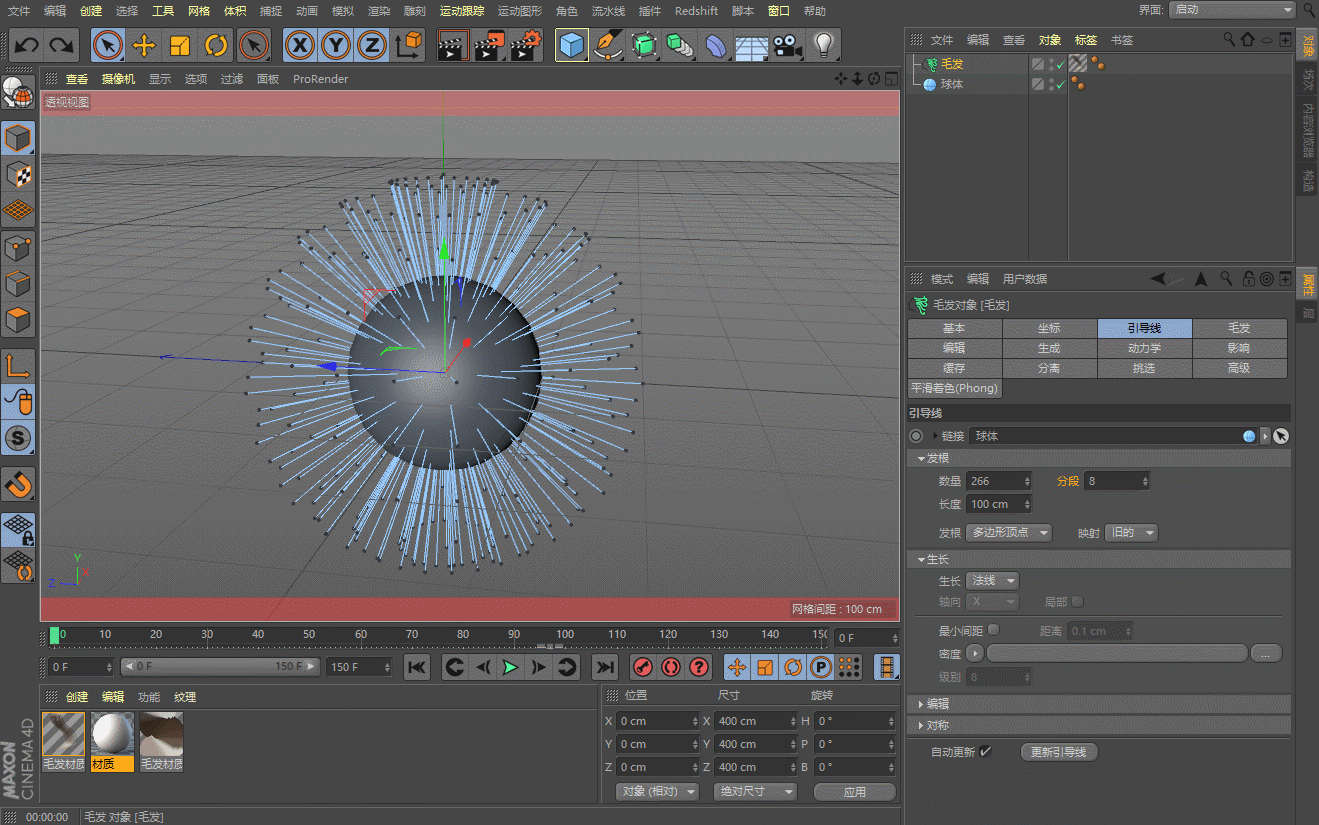1319x825 pixels.
Task: Expand the Symmetry (对称) section
Action: [x=937, y=725]
